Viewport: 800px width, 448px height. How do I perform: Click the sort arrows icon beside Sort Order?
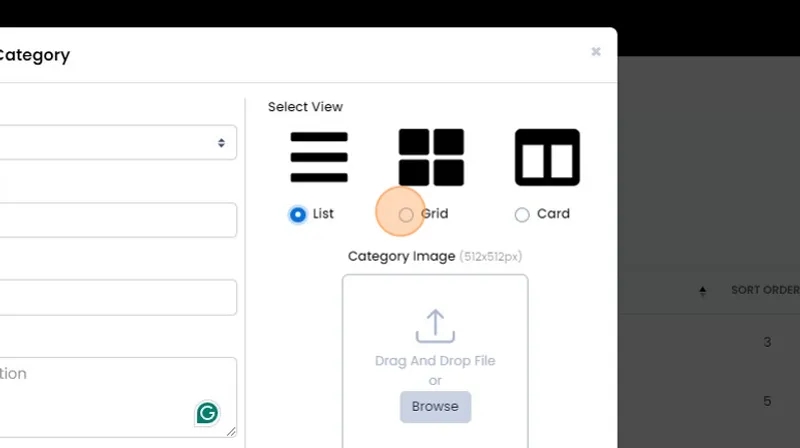tap(703, 291)
